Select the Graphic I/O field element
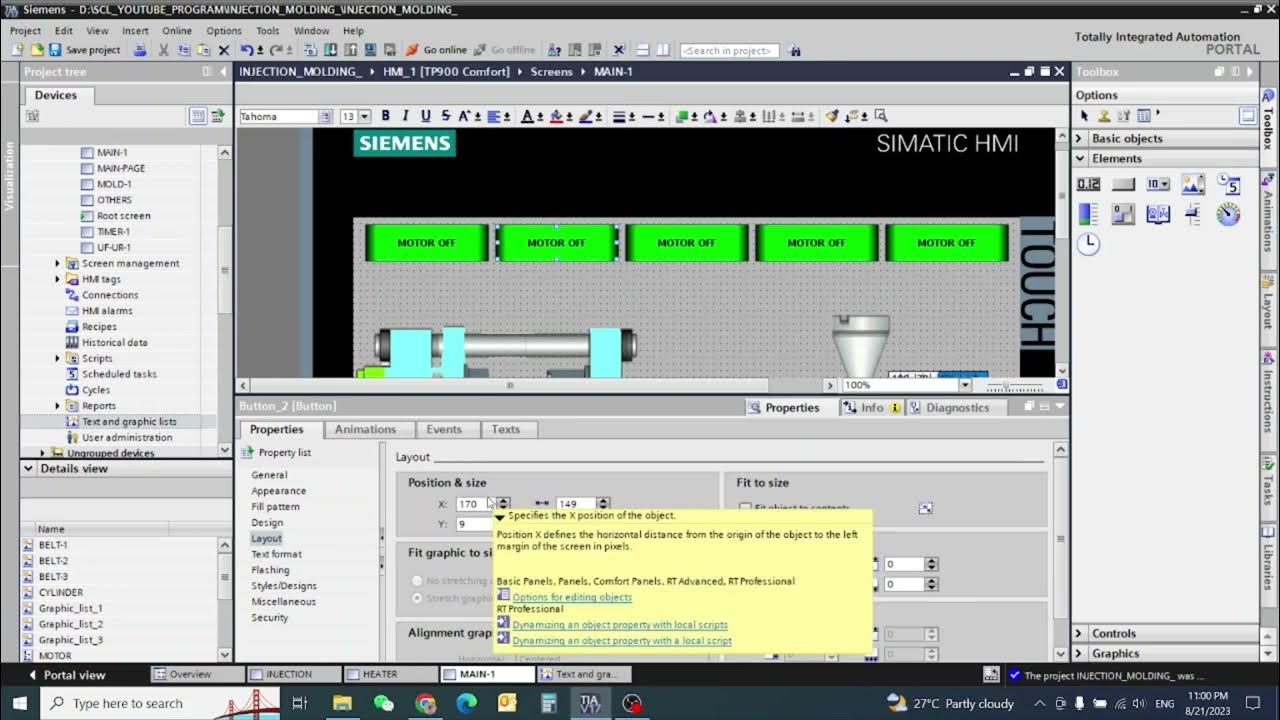 tap(1193, 184)
